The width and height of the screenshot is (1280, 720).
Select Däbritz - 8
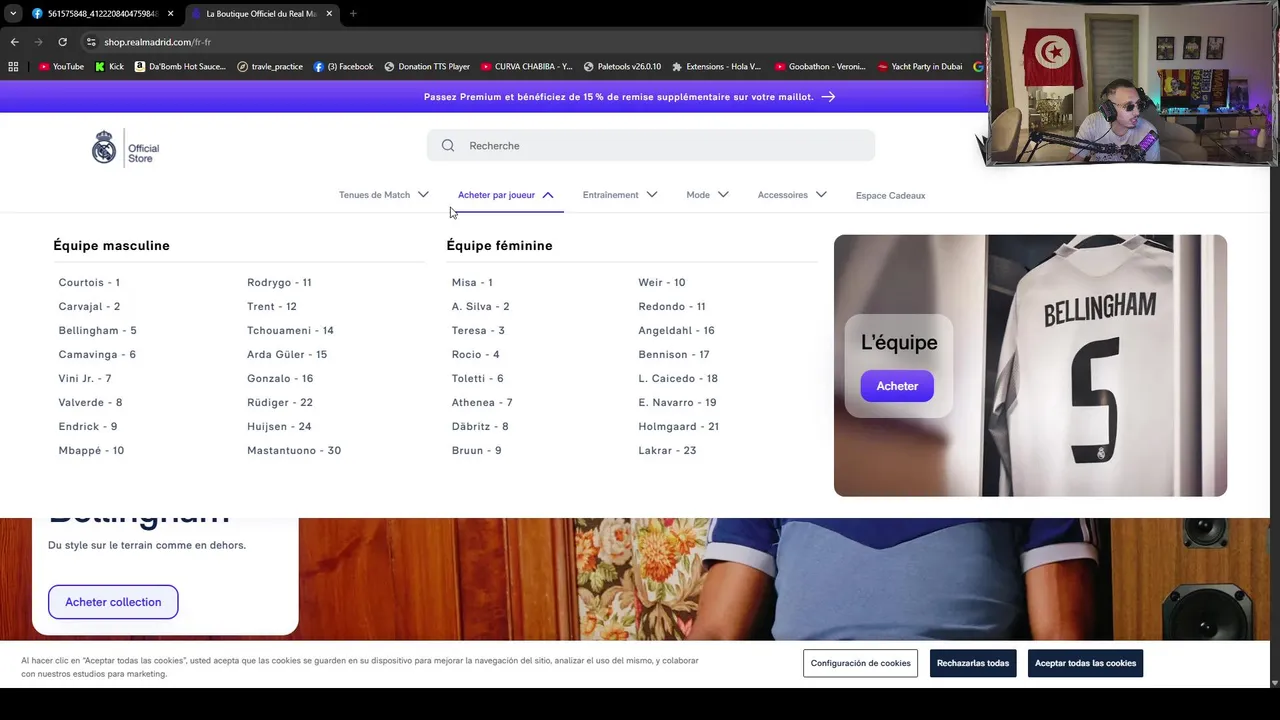[x=480, y=427]
